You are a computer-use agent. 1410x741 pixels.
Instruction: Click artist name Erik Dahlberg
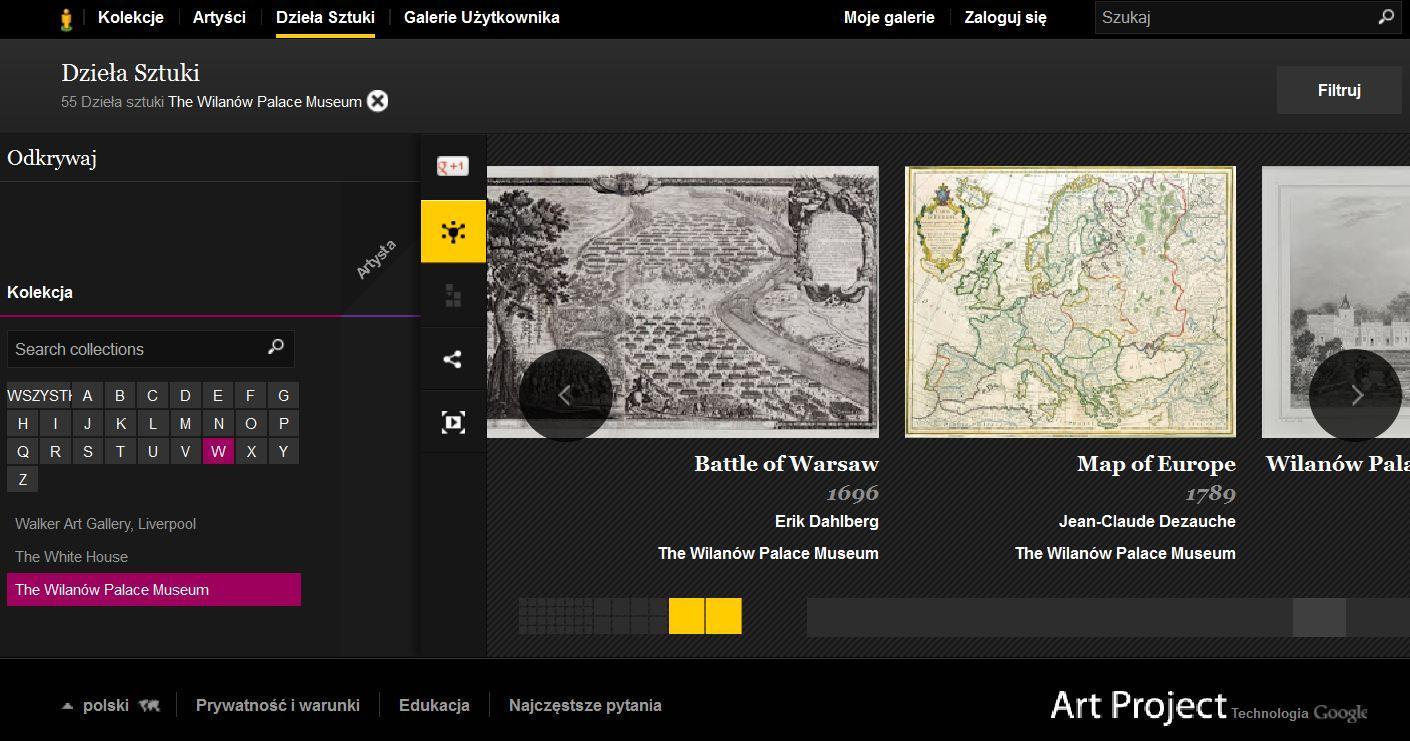click(827, 521)
